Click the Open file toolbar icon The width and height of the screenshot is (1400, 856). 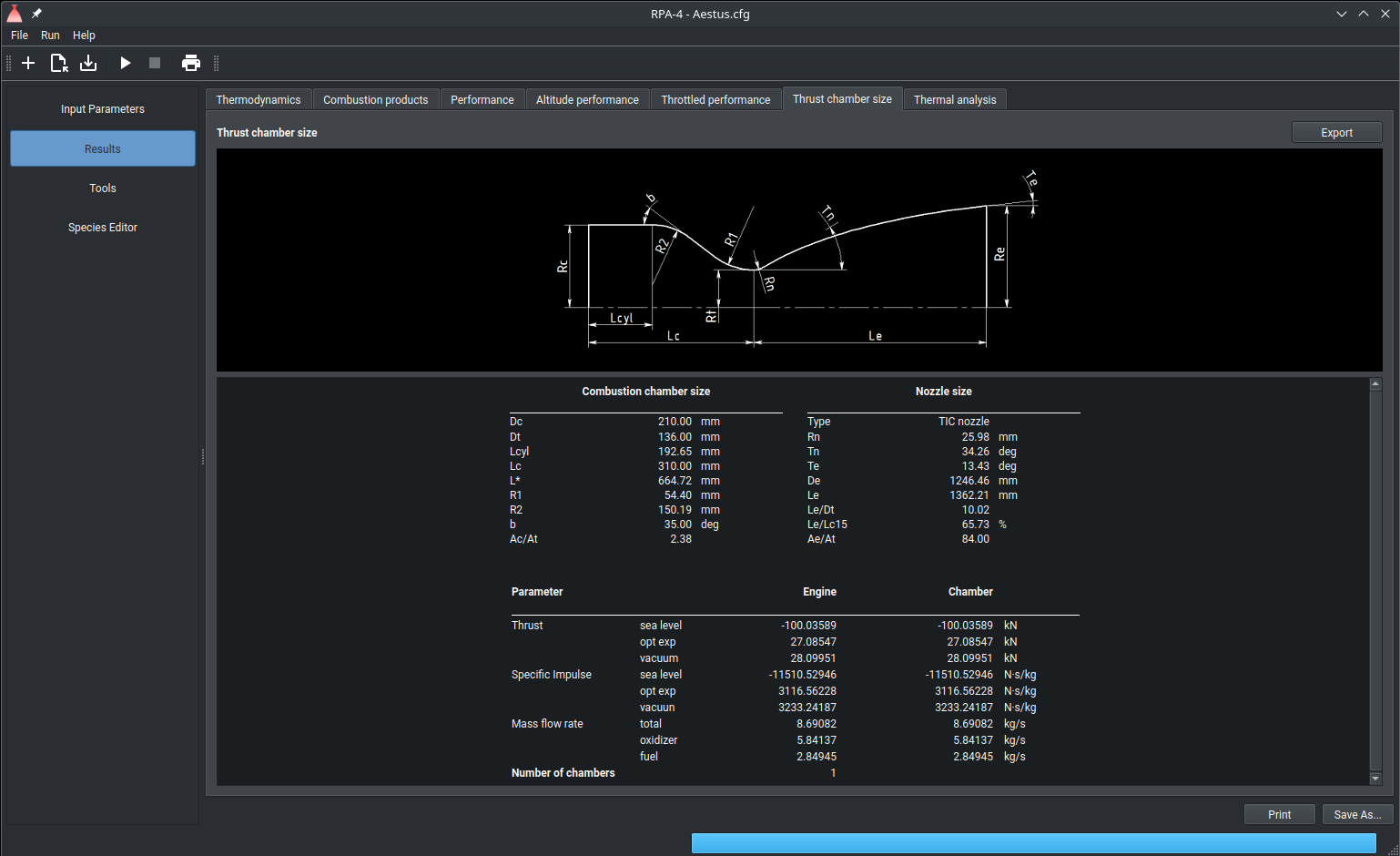[58, 63]
